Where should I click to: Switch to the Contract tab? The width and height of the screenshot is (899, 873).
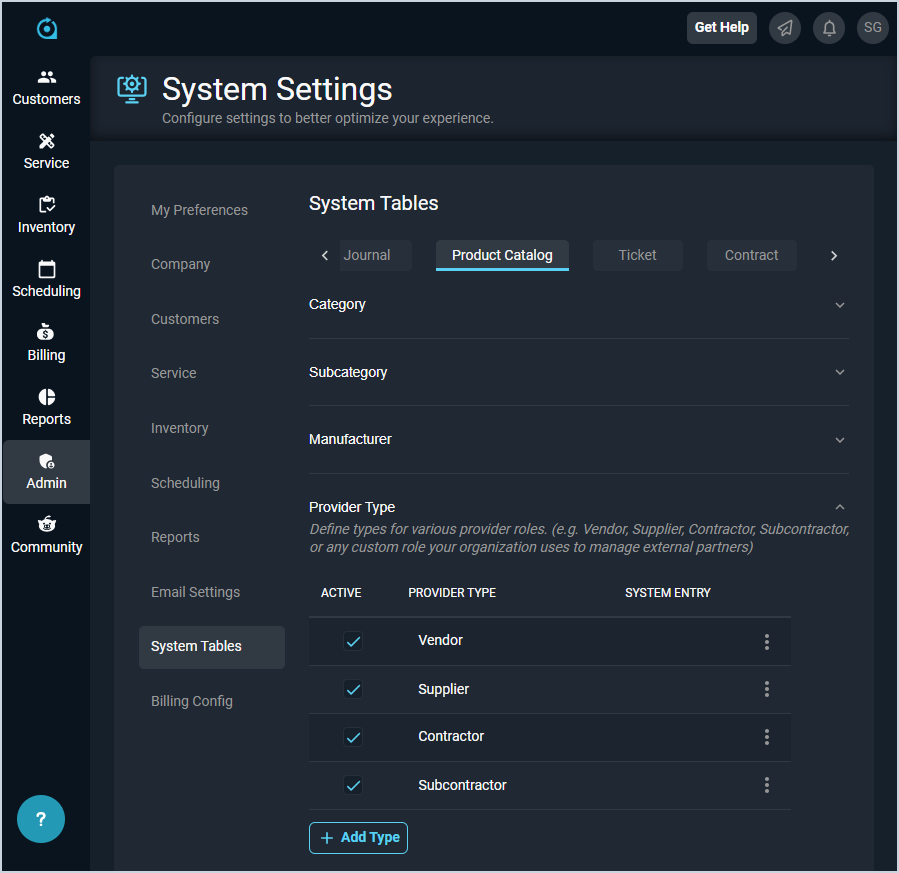pyautogui.click(x=751, y=255)
